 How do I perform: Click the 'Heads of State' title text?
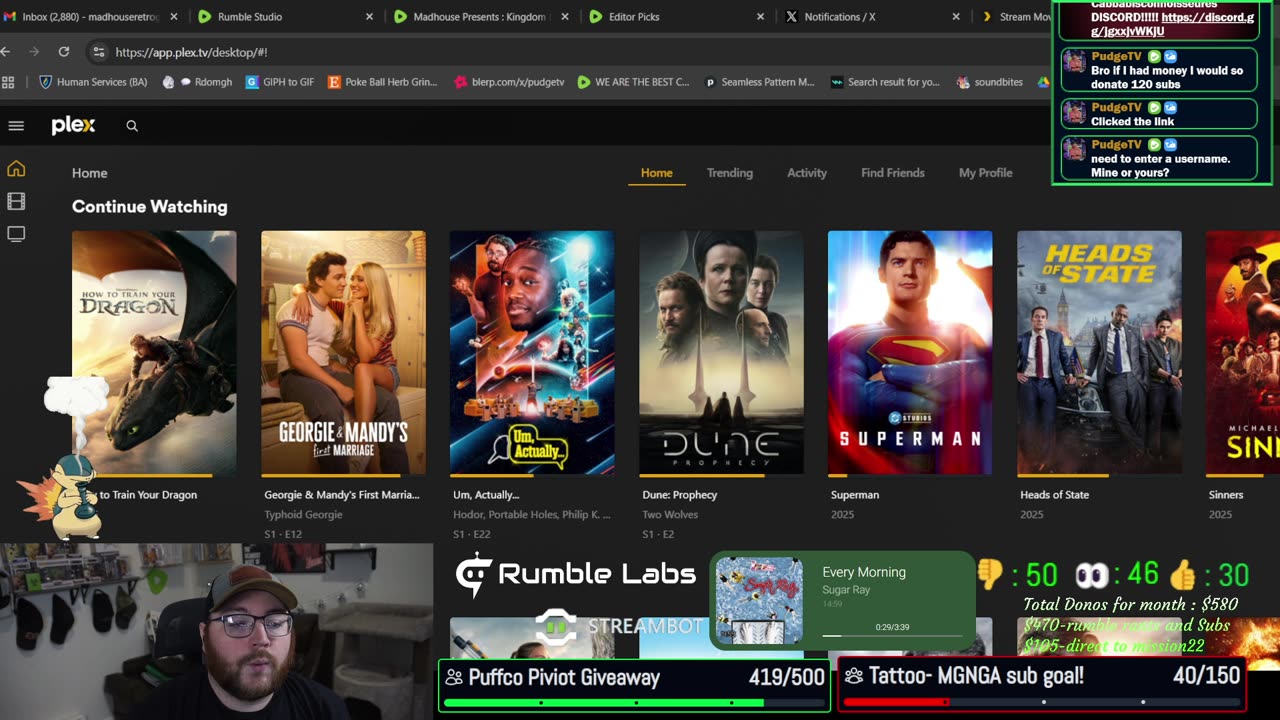coord(1054,495)
